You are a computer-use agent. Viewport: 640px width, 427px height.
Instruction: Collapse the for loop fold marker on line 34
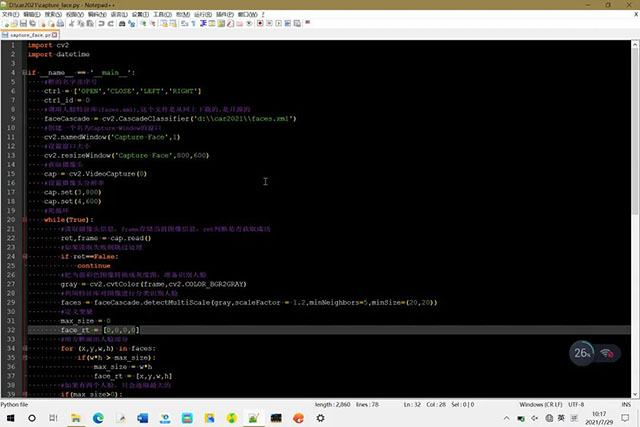24,348
